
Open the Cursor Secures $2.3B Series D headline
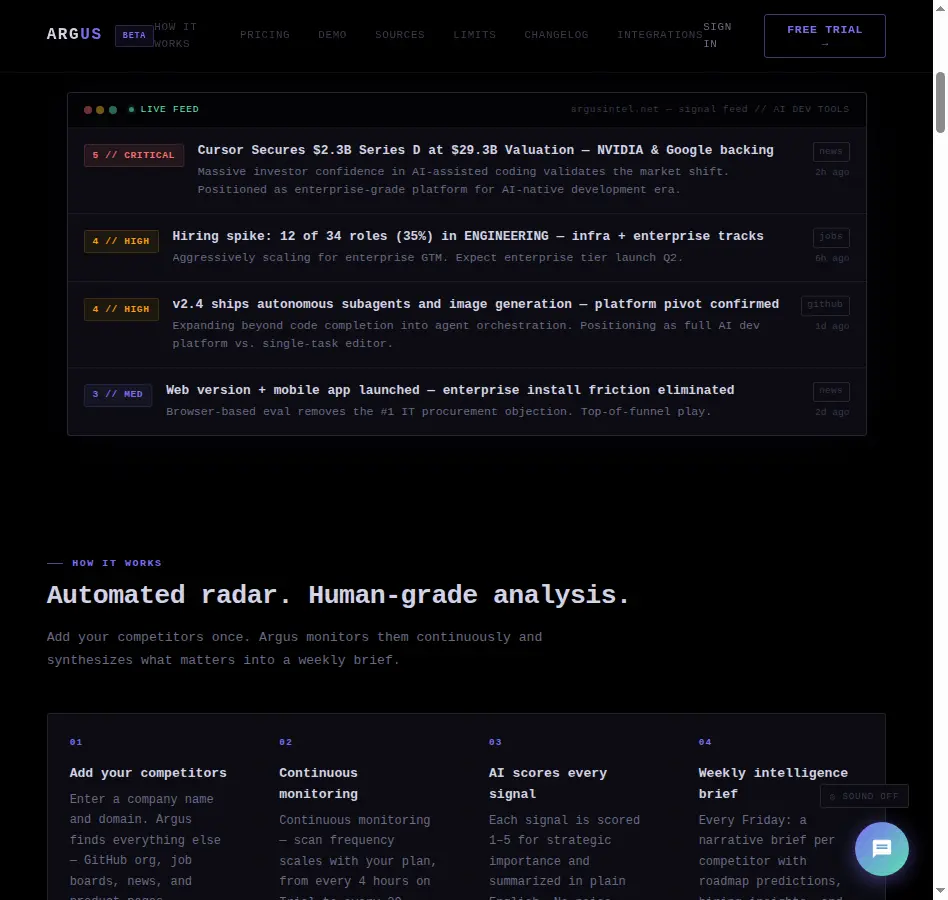485,150
